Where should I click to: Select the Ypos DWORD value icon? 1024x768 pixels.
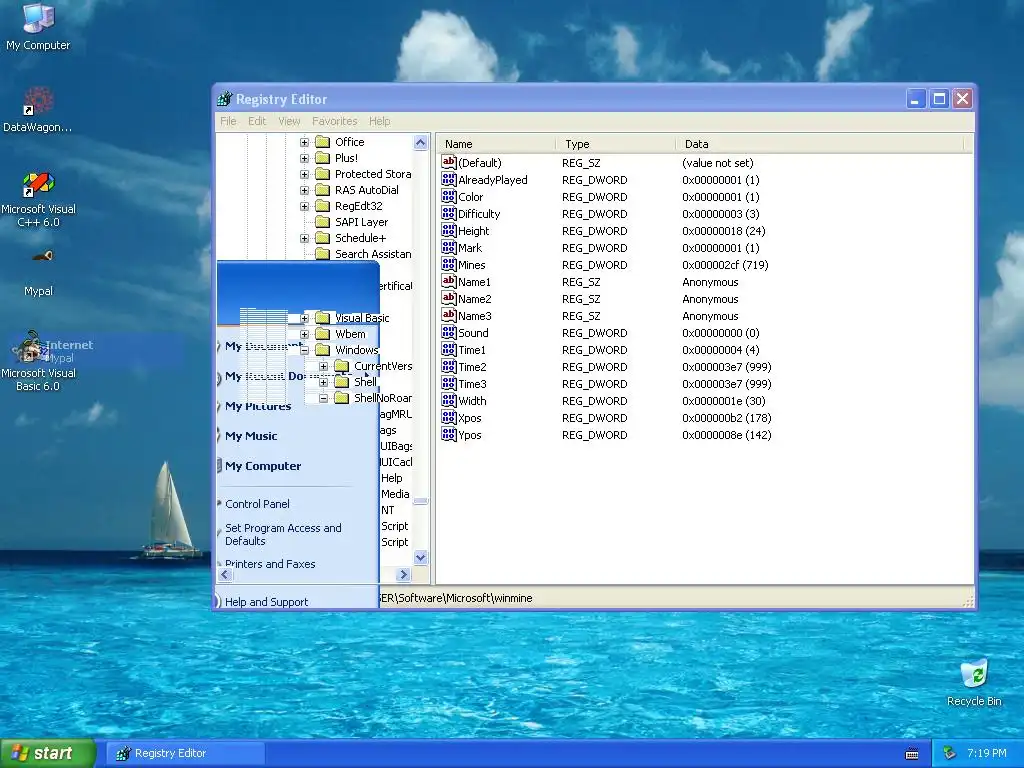tap(449, 434)
